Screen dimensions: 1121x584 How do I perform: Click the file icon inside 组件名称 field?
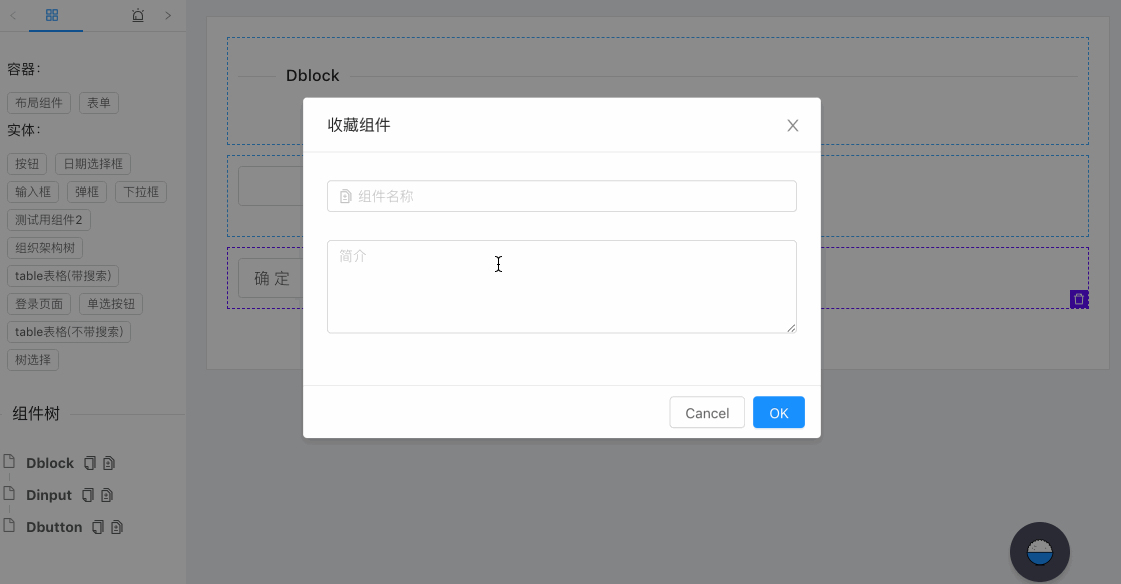point(345,197)
